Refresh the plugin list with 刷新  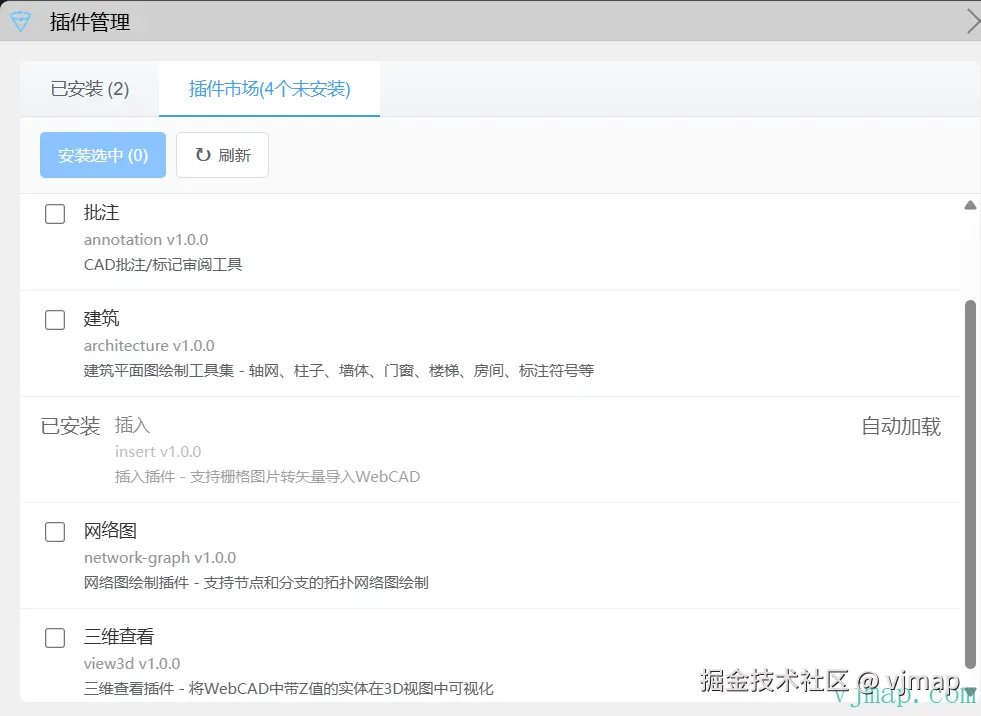coord(222,155)
